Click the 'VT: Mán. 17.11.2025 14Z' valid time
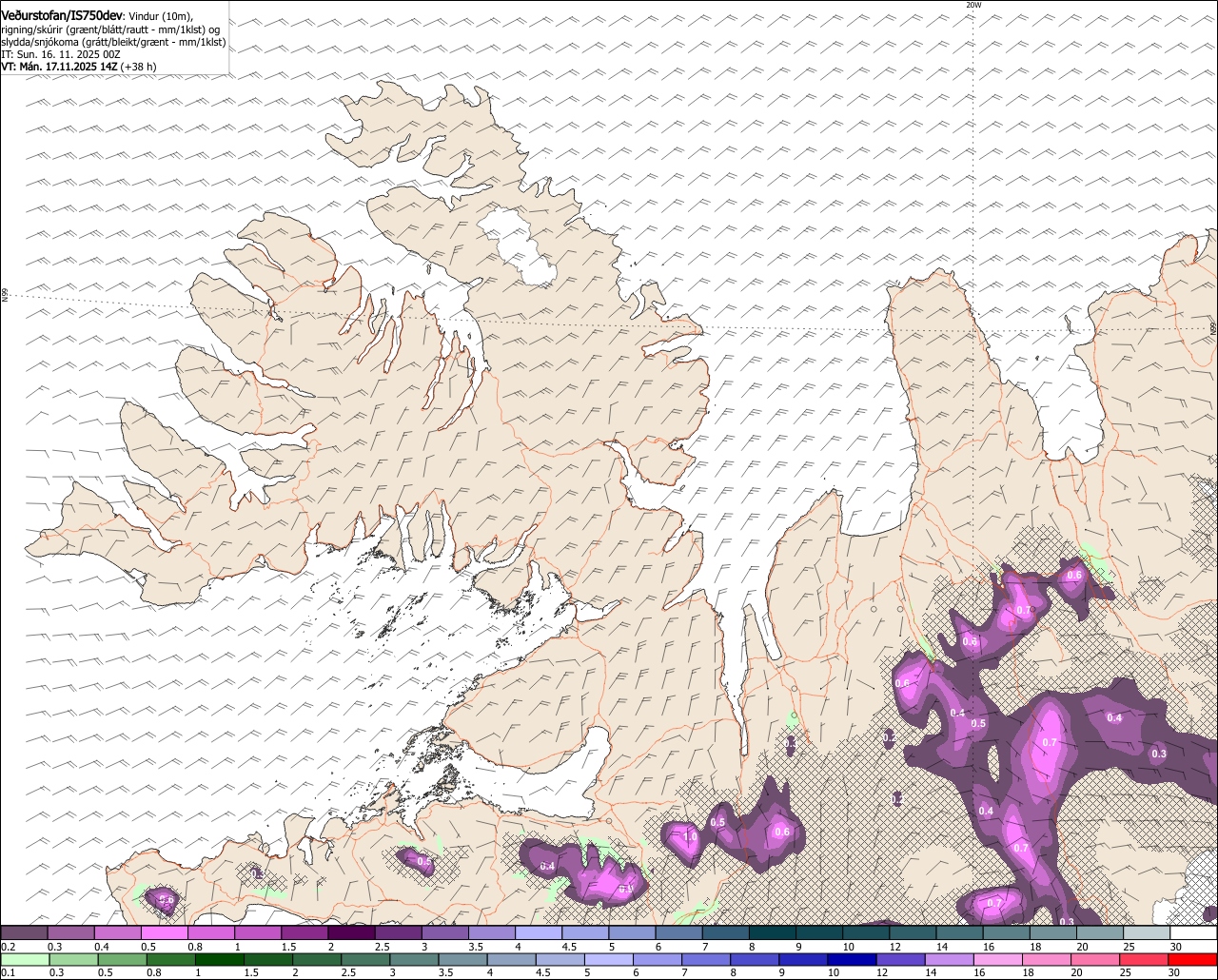 [x=59, y=67]
